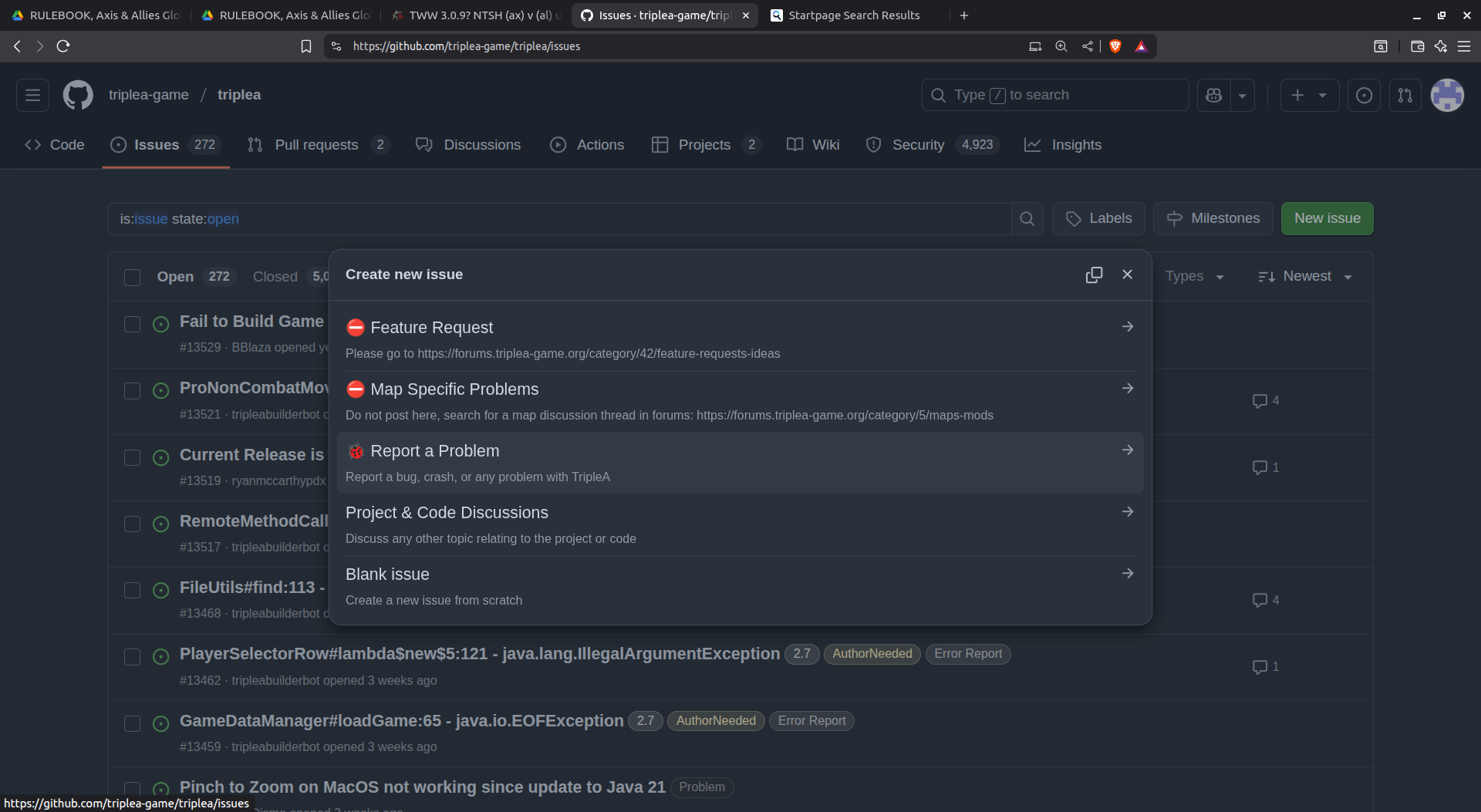Expand the Copilot dropdown arrow
This screenshot has width=1481, height=812.
coord(1243,95)
